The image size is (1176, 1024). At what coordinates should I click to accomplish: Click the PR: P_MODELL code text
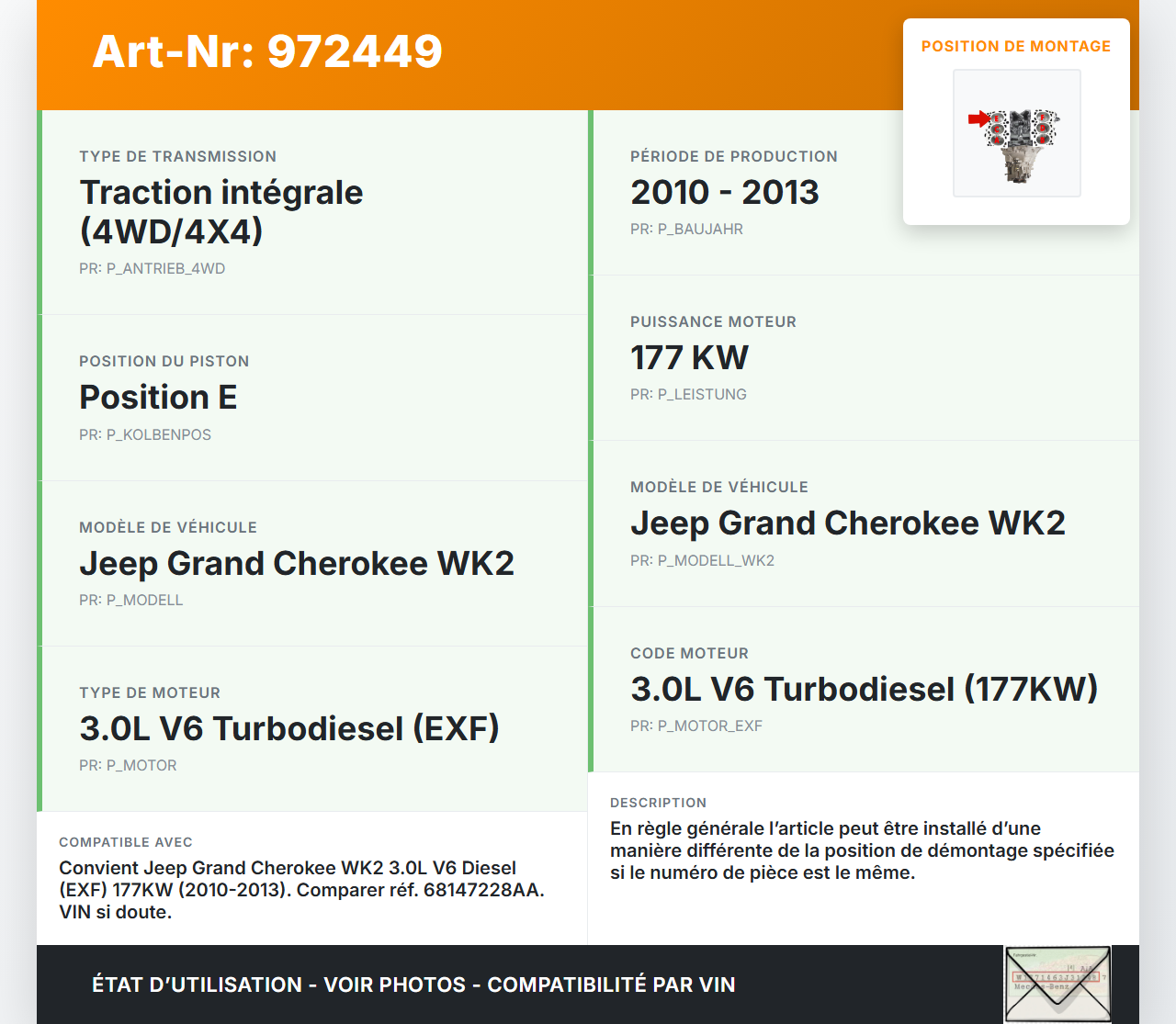(130, 600)
